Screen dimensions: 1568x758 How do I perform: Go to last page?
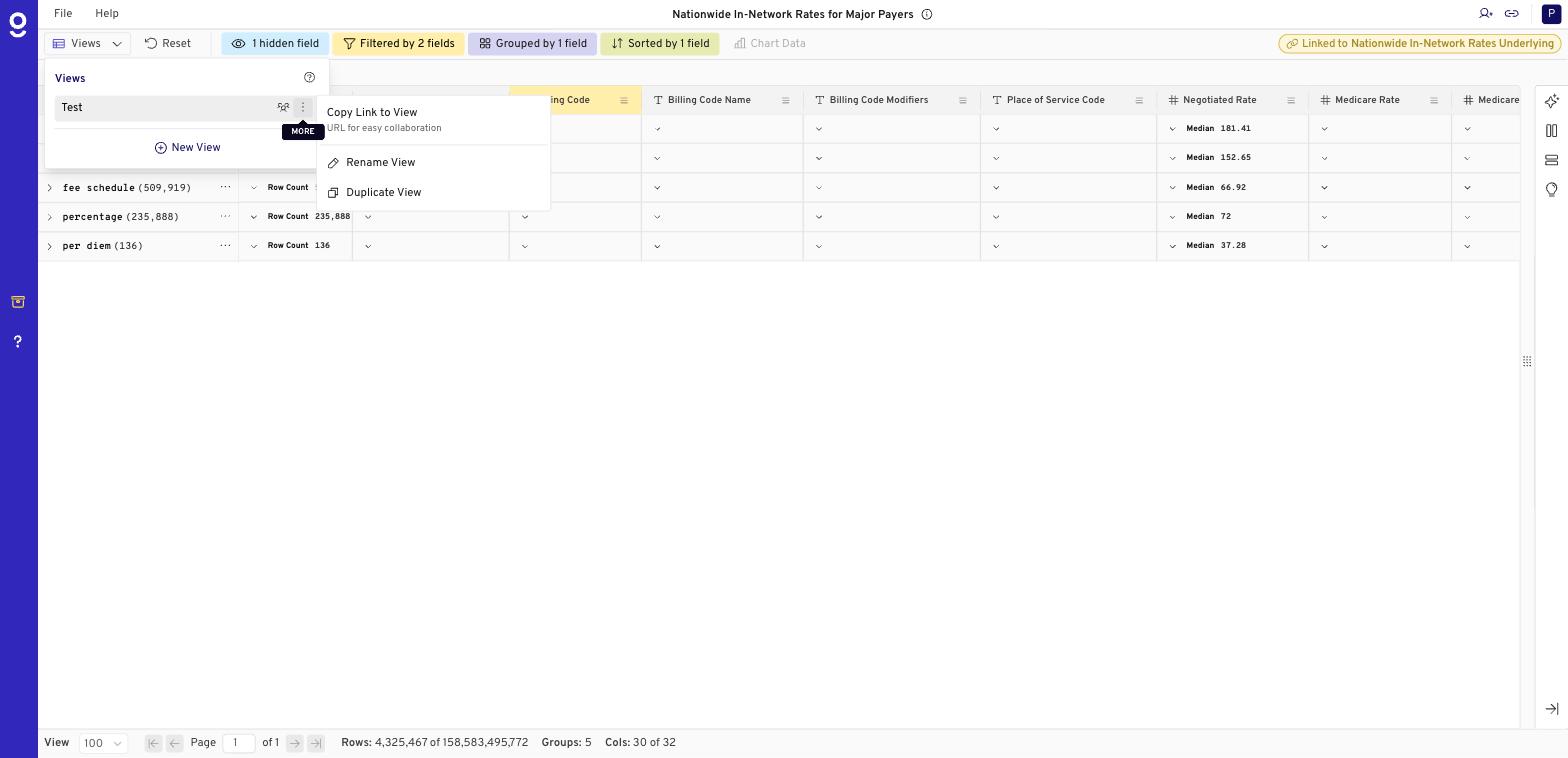[316, 743]
